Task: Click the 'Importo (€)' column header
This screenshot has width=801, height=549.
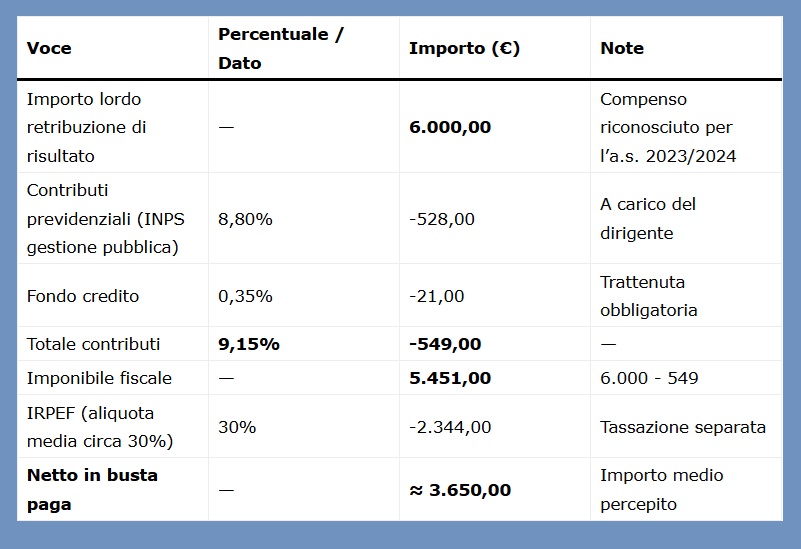Action: click(x=464, y=48)
